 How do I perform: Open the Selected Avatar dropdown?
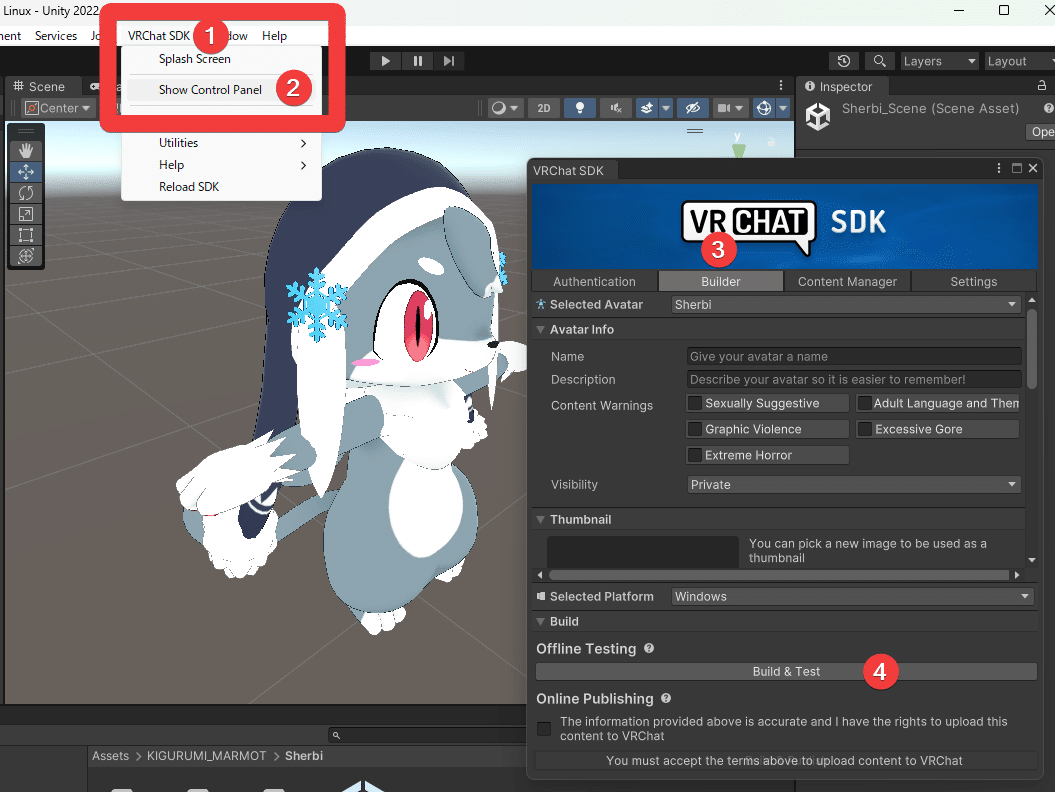click(846, 305)
